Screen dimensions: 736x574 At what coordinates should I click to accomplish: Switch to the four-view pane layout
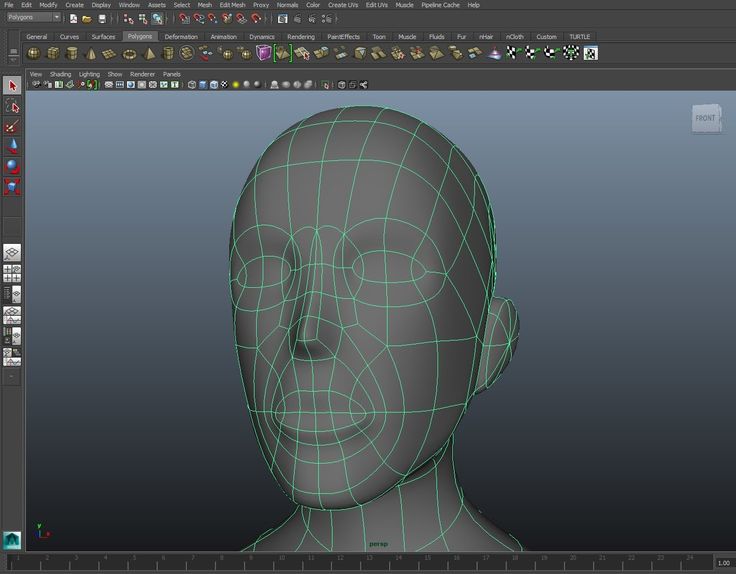click(x=12, y=273)
